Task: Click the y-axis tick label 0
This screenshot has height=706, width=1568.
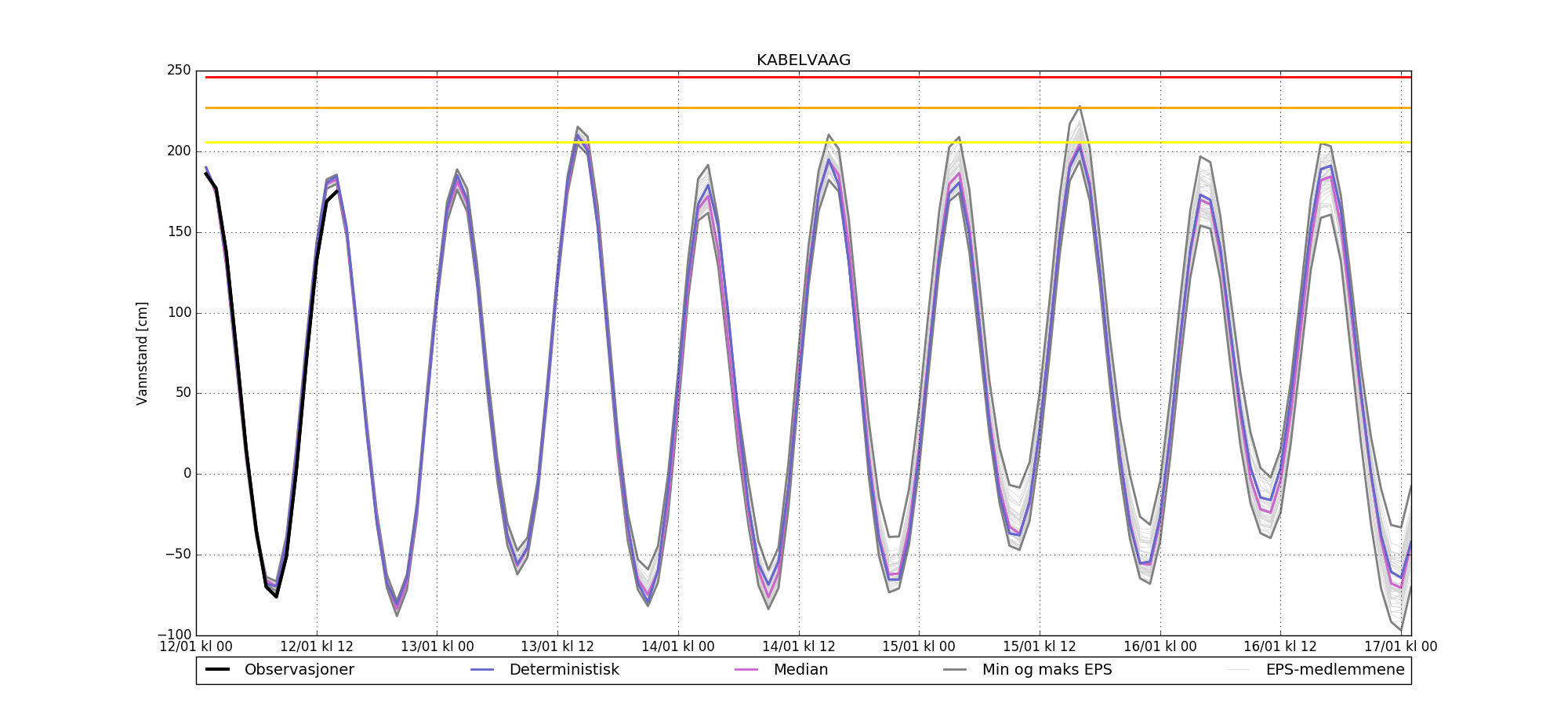Action: click(187, 474)
